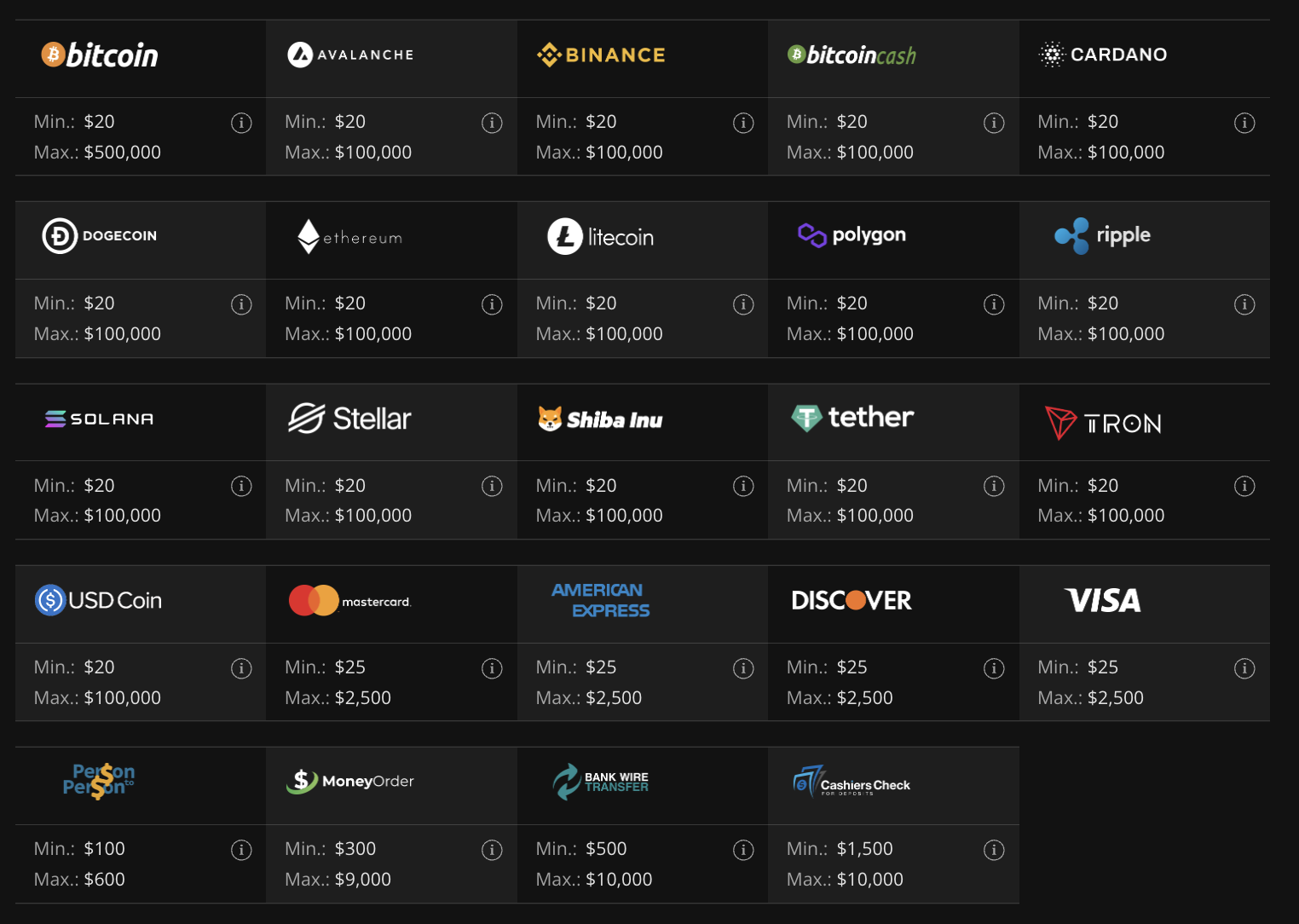The image size is (1299, 924).
Task: Select the Bitcoin payment method logo
Action: click(x=100, y=55)
